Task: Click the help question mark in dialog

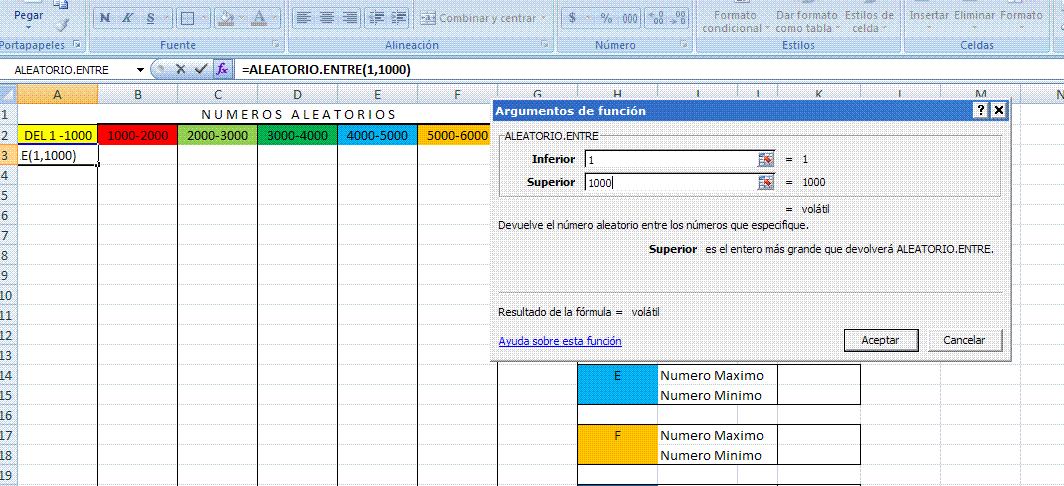Action: [x=981, y=111]
